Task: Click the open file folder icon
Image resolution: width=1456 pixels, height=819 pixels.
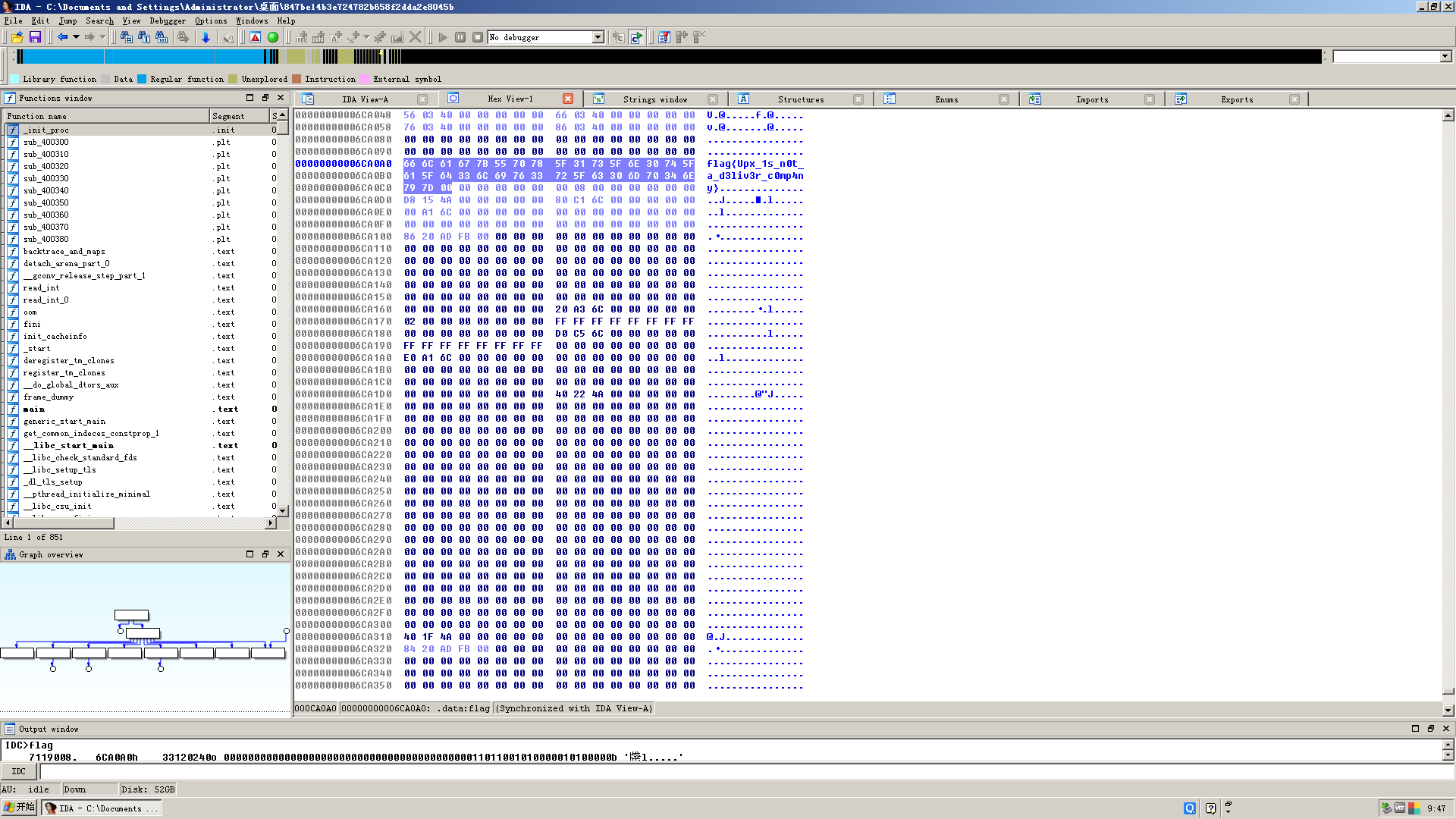Action: point(17,37)
